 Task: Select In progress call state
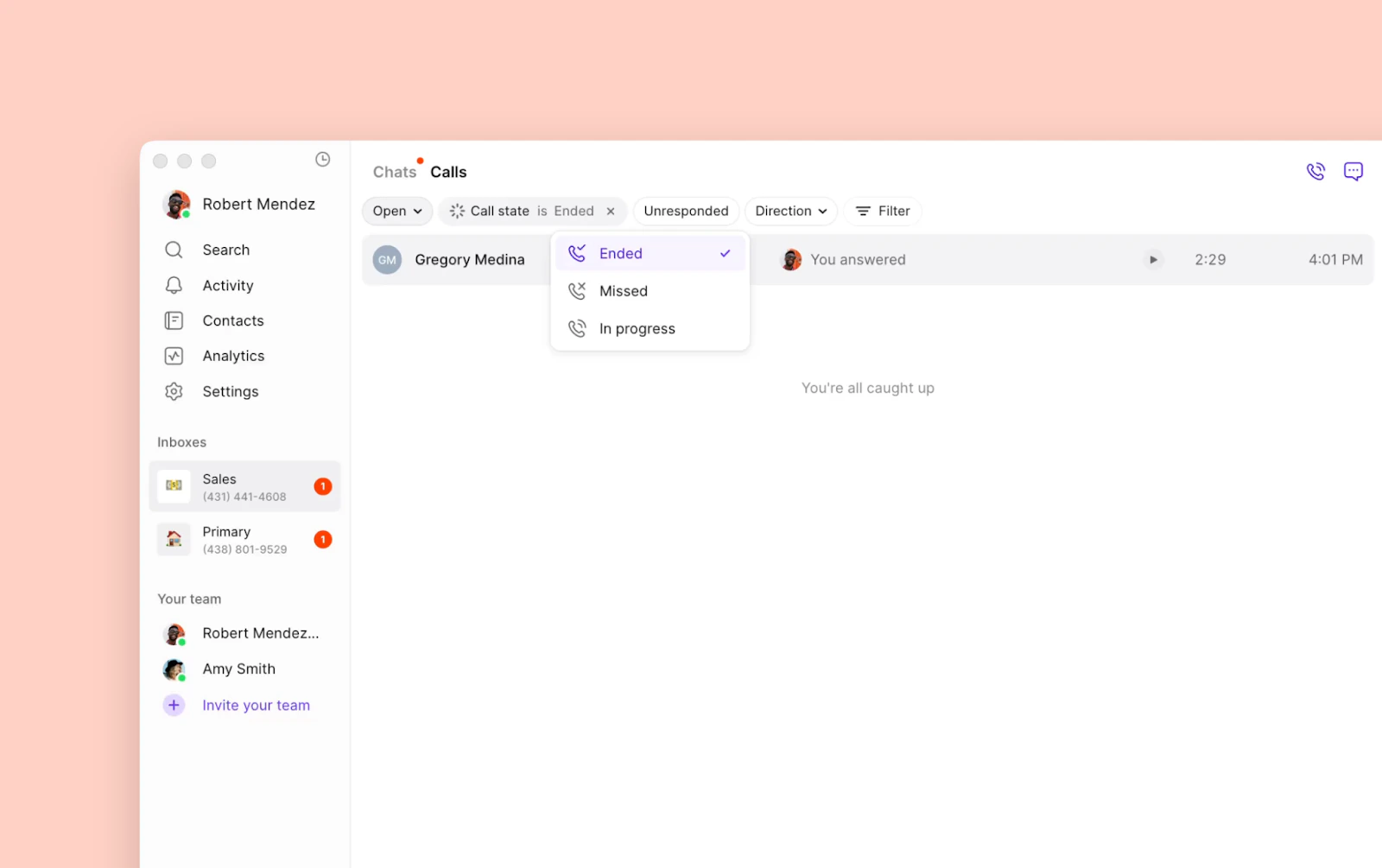click(x=637, y=328)
